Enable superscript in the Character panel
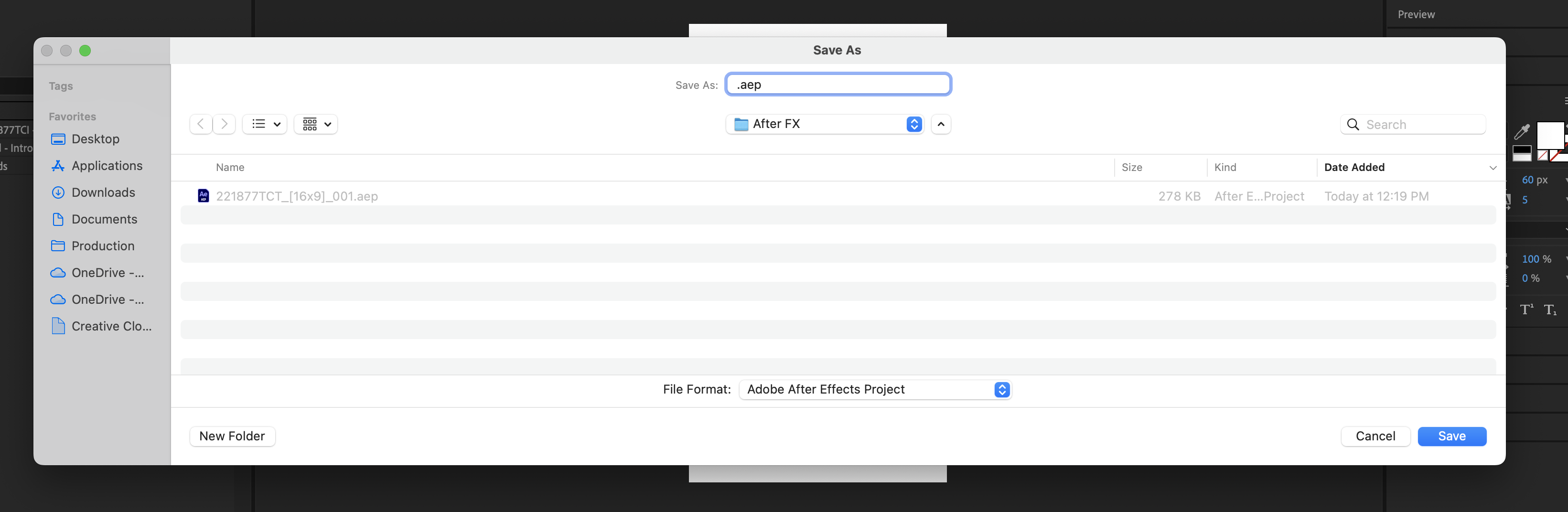Viewport: 1568px width, 512px height. tap(1526, 310)
